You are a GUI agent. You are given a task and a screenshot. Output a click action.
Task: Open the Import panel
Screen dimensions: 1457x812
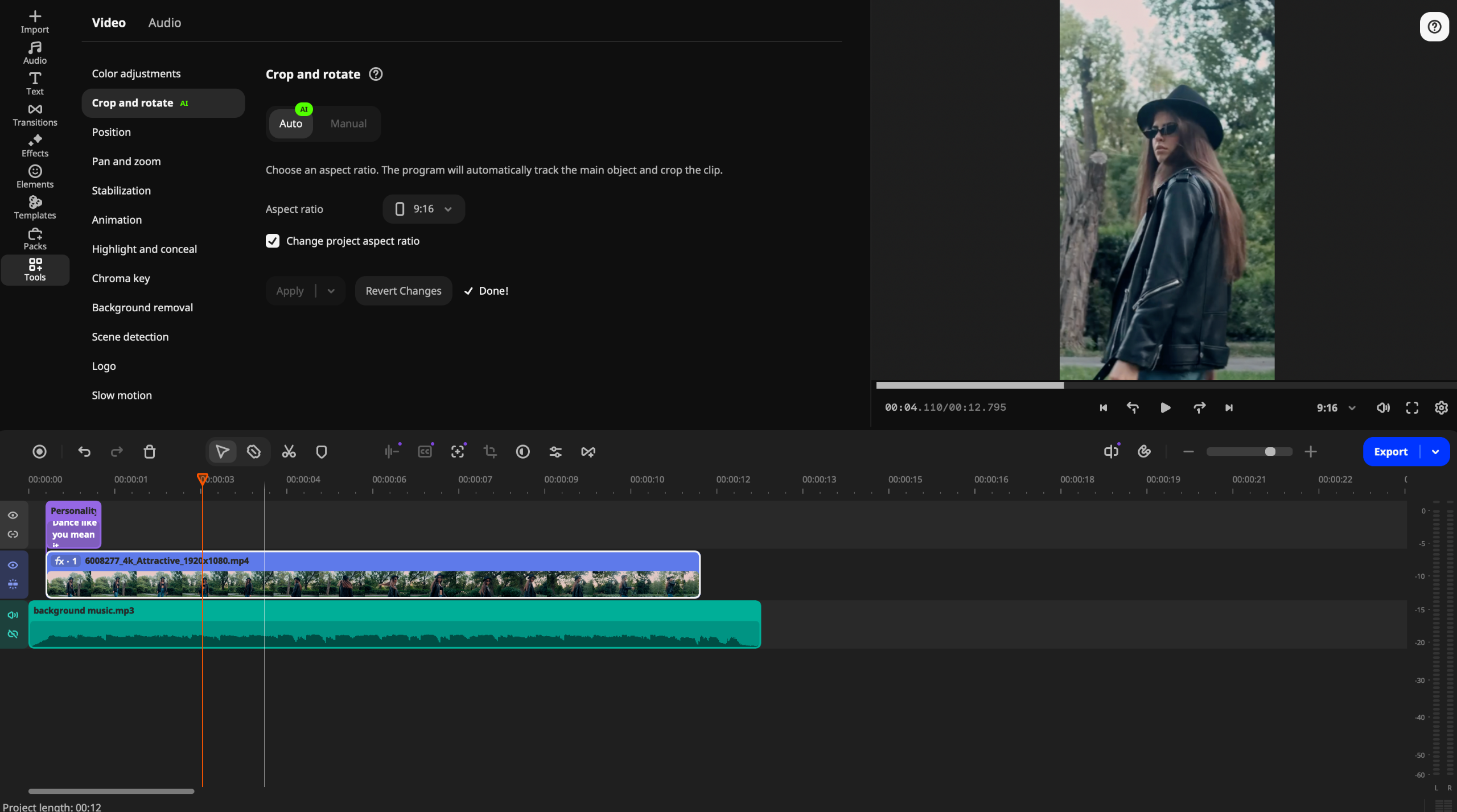pyautogui.click(x=35, y=22)
